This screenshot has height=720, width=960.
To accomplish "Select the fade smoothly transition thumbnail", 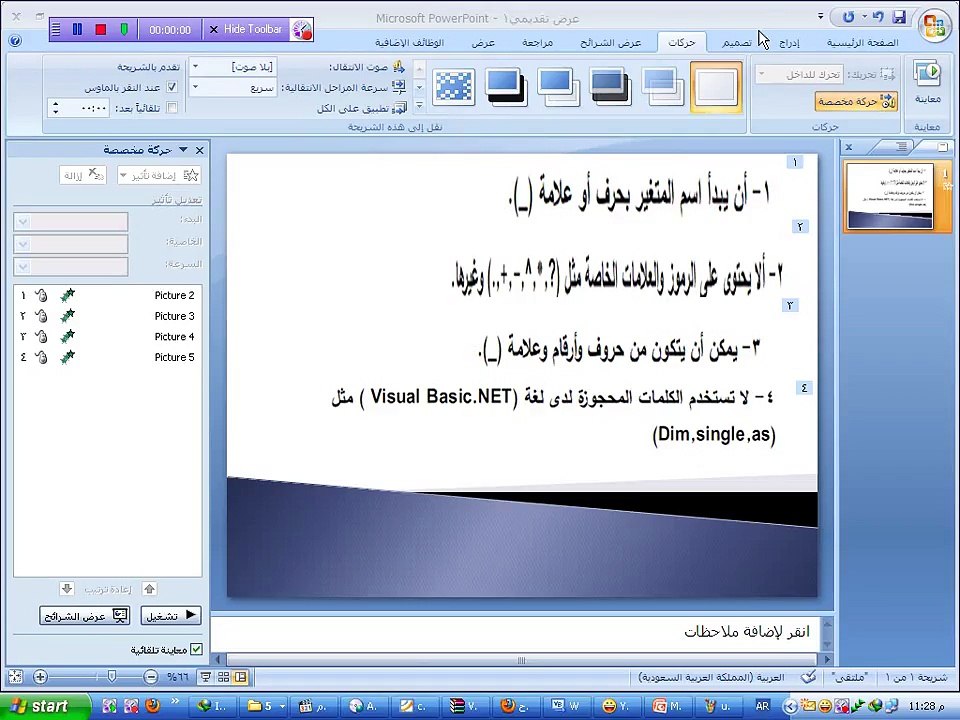I will point(663,86).
